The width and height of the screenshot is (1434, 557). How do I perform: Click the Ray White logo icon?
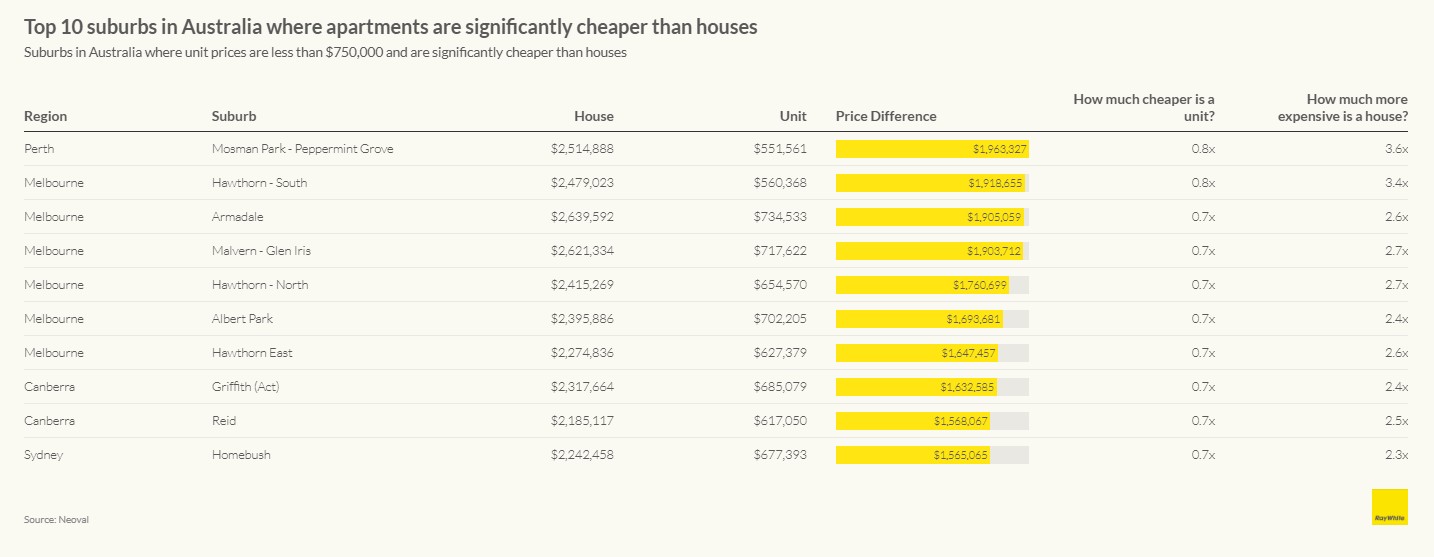pos(1389,507)
